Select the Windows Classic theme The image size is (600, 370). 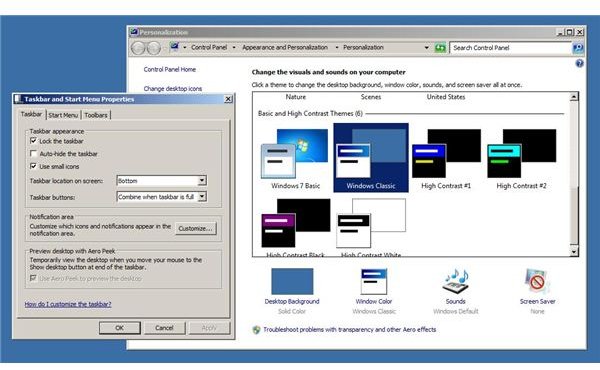(x=371, y=158)
